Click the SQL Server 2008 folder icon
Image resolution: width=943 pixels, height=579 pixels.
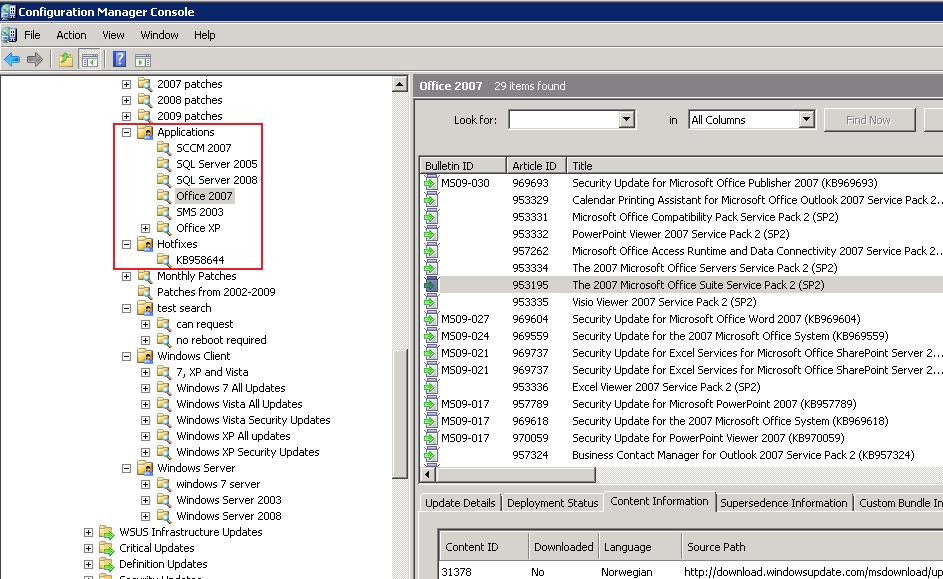point(164,180)
